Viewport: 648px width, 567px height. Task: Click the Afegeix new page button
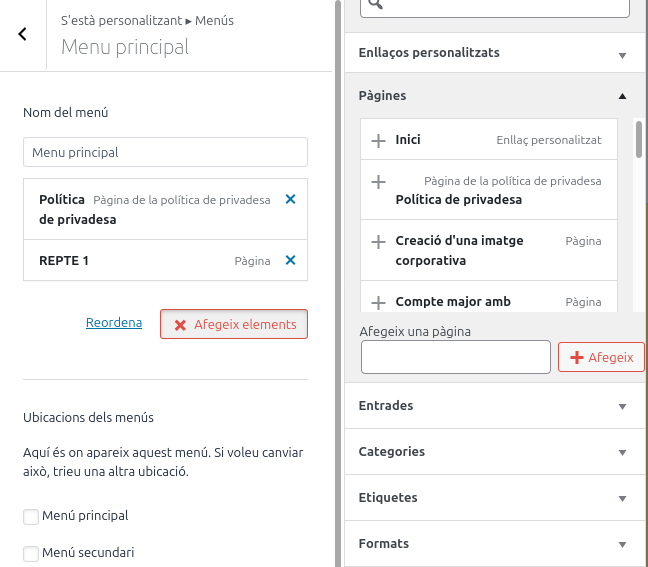(601, 357)
